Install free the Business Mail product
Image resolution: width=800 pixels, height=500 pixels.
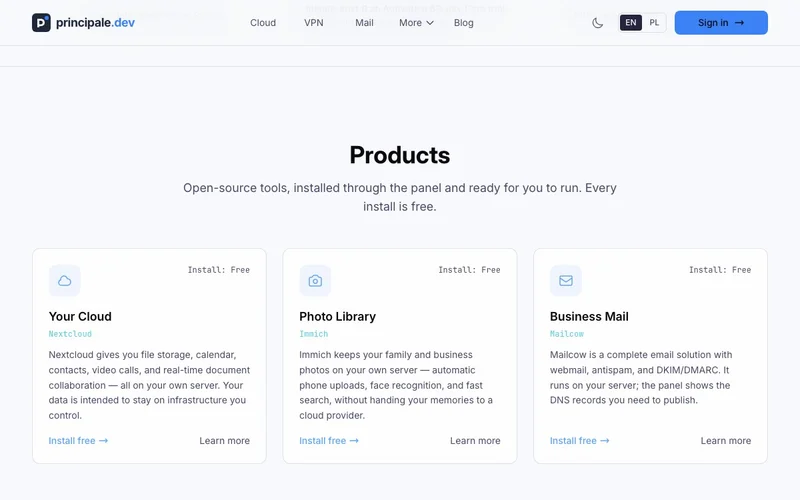point(579,441)
